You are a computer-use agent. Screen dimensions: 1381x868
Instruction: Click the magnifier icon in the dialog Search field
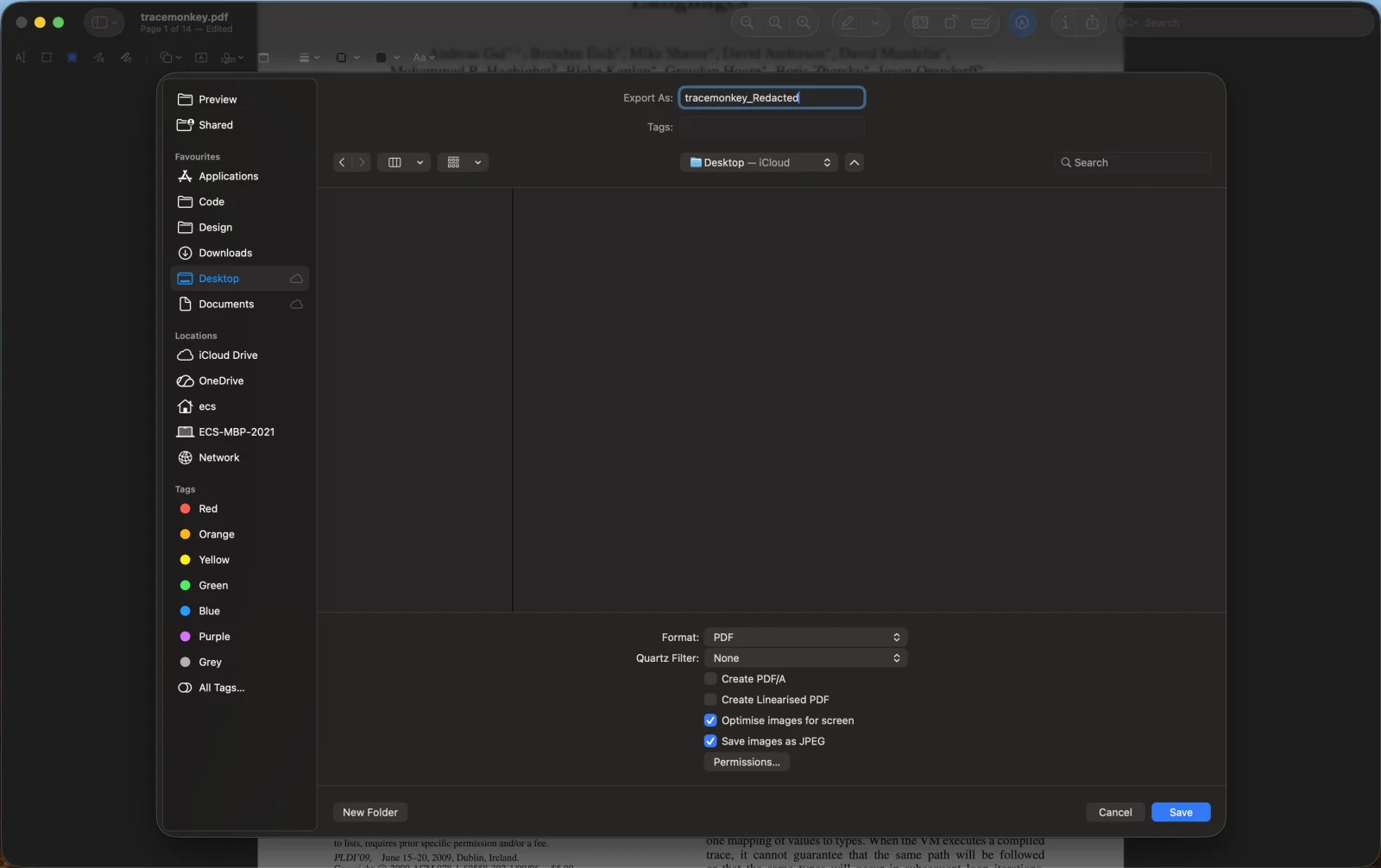pyautogui.click(x=1066, y=162)
